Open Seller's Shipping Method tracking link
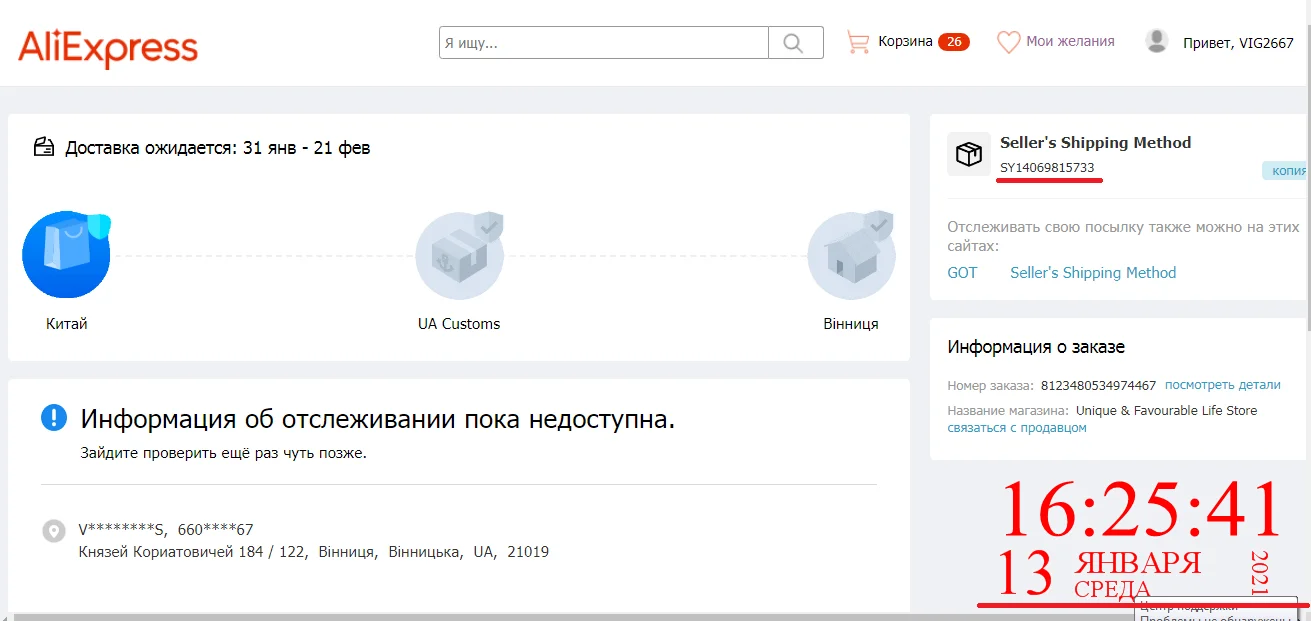 (x=1093, y=273)
